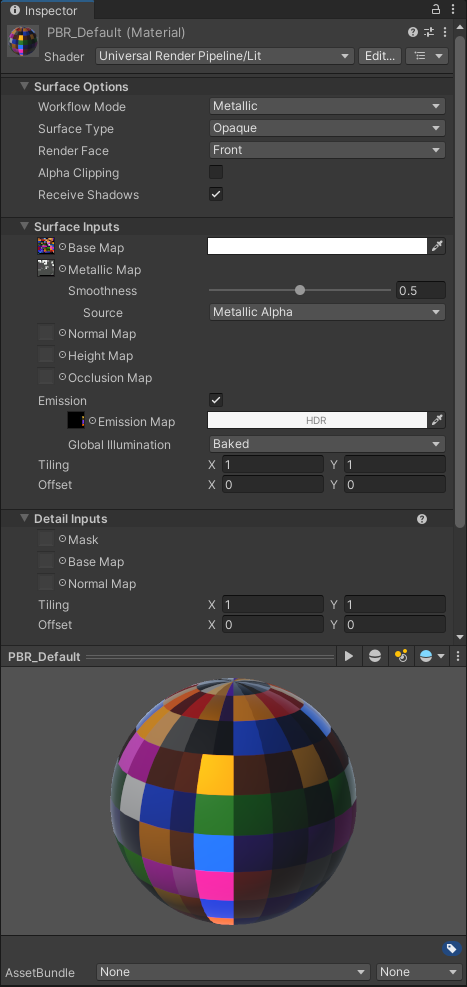This screenshot has height=987, width=467.
Task: Open Workflow Mode dropdown
Action: point(327,106)
